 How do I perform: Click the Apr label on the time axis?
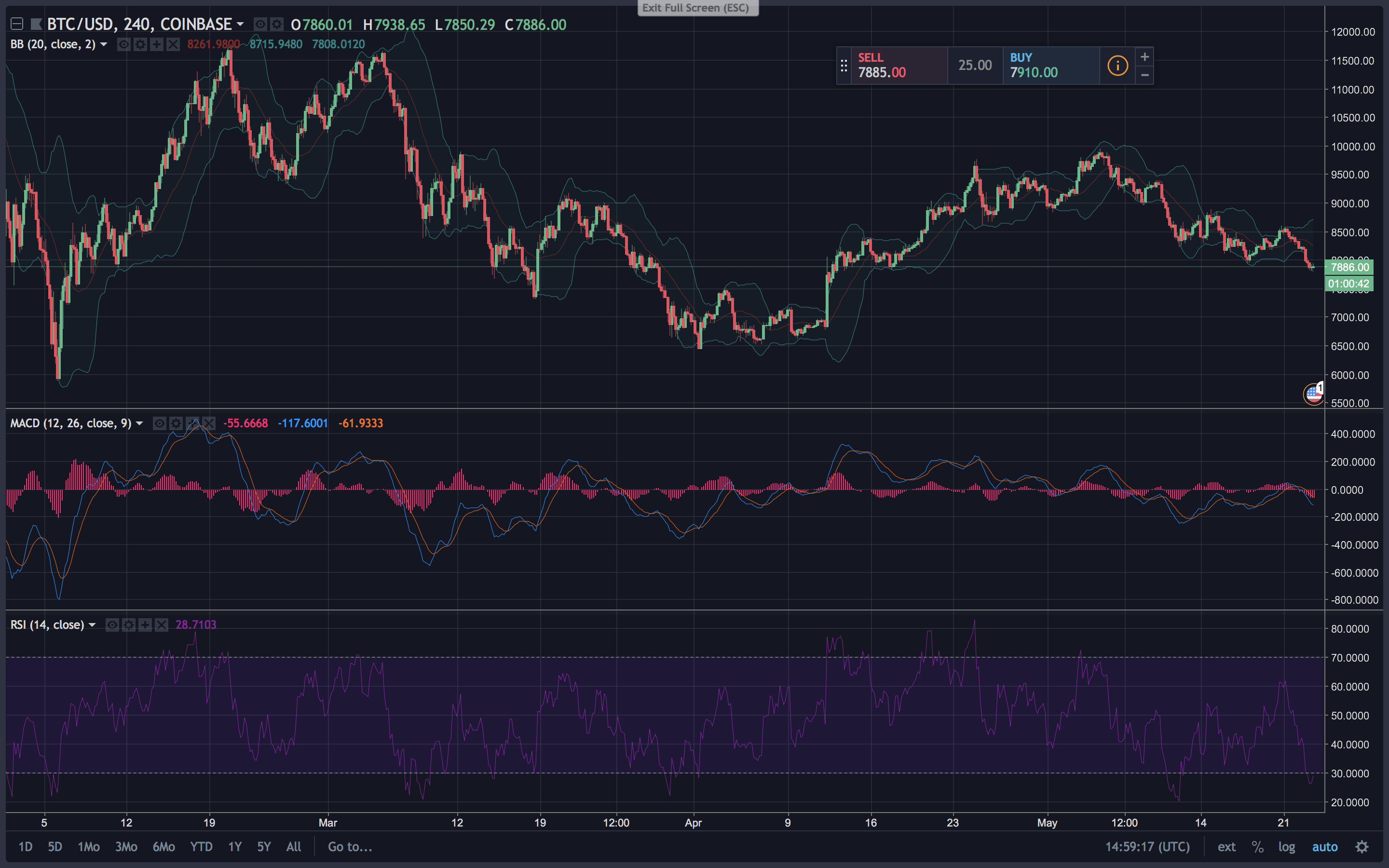(694, 823)
